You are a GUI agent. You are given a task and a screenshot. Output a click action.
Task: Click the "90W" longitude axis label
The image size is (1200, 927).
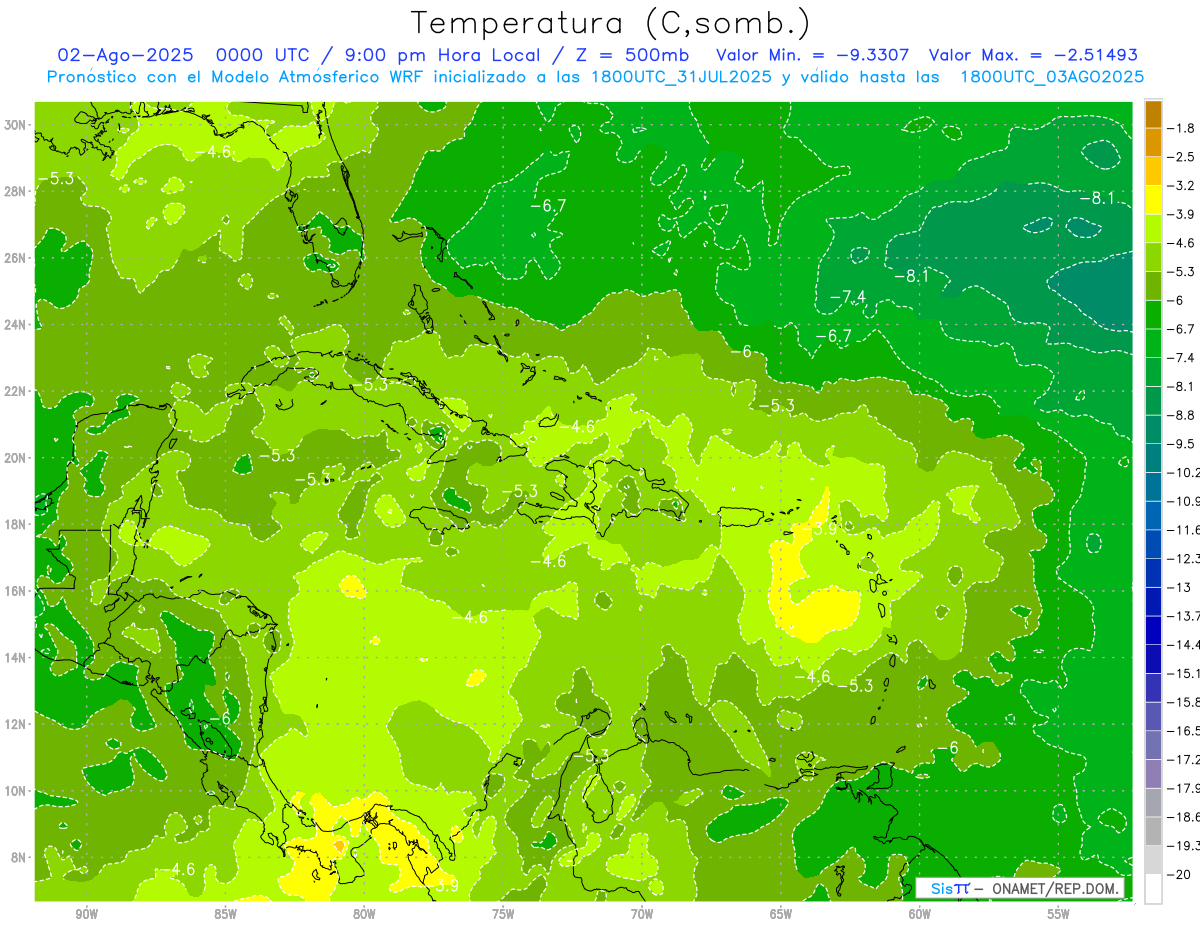[x=86, y=915]
